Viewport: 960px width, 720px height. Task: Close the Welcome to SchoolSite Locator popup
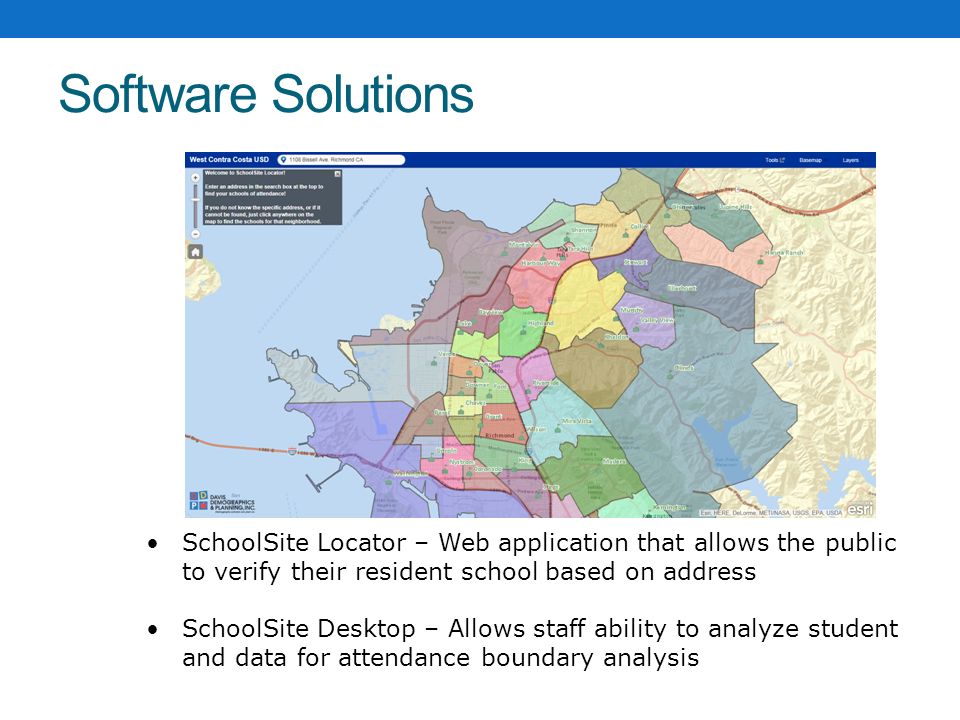[337, 174]
